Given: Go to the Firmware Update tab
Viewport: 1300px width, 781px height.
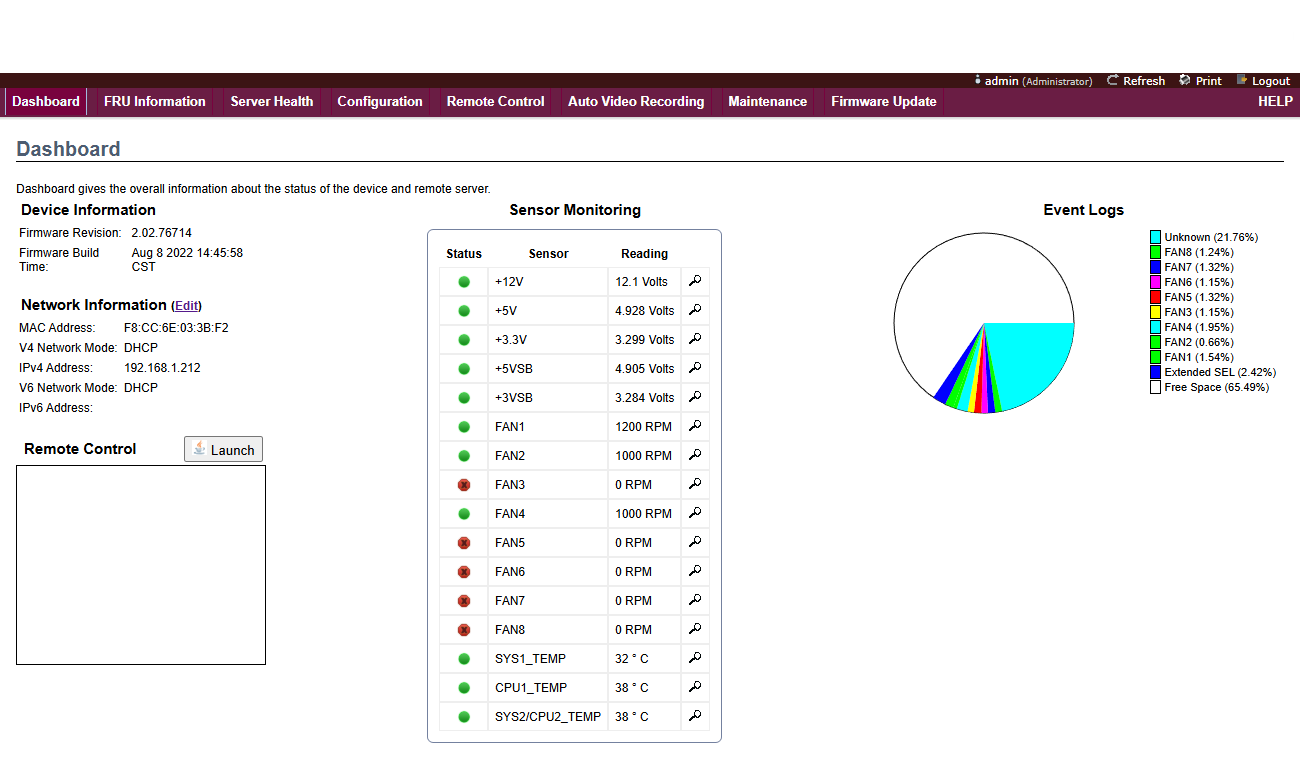Looking at the screenshot, I should point(883,101).
